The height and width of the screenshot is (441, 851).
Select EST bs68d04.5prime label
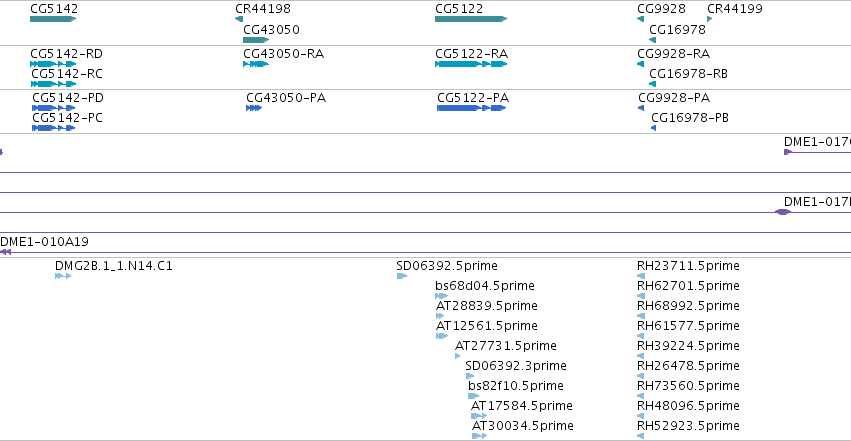(485, 286)
